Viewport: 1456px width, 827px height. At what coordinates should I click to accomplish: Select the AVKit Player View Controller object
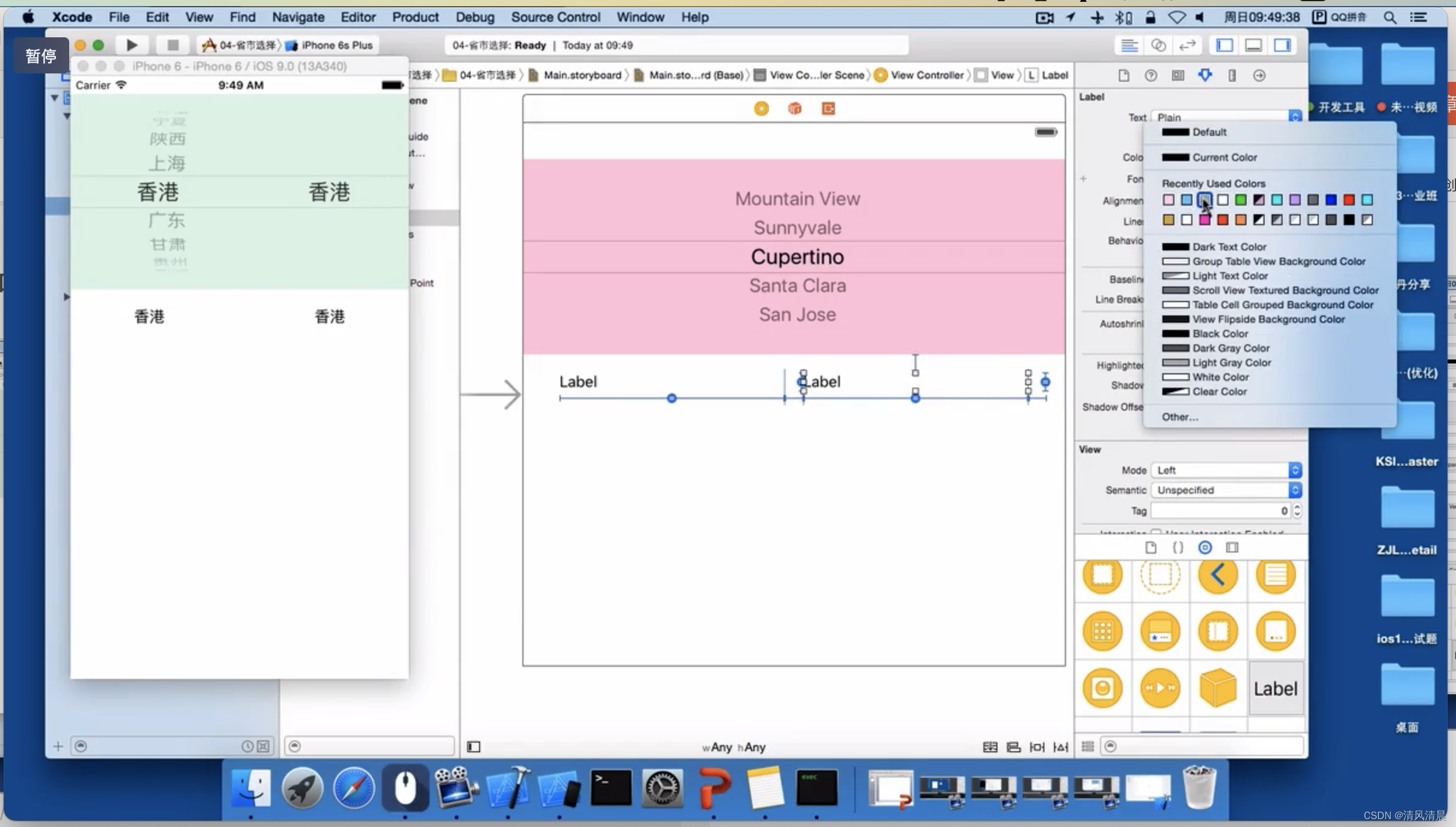[x=1160, y=688]
